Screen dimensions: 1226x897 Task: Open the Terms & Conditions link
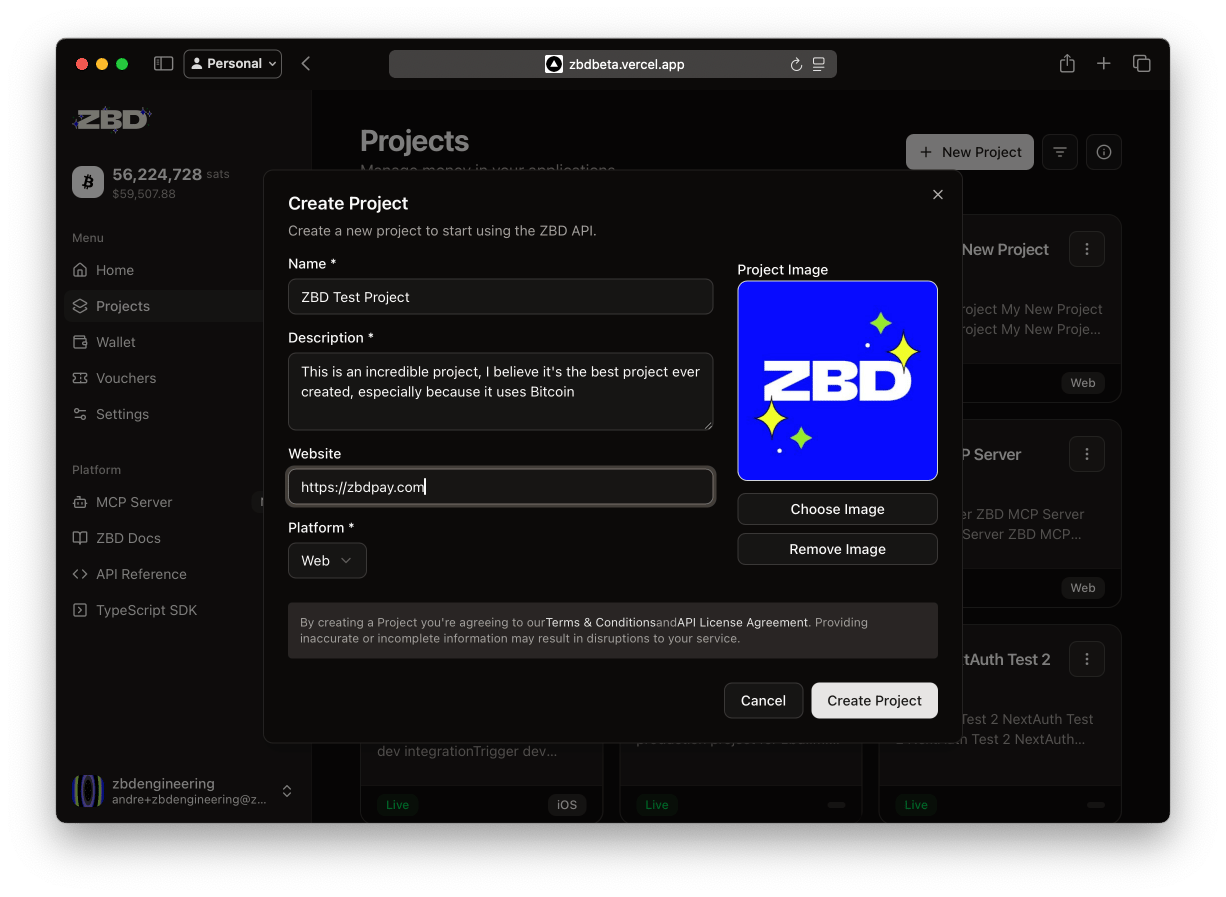(601, 622)
